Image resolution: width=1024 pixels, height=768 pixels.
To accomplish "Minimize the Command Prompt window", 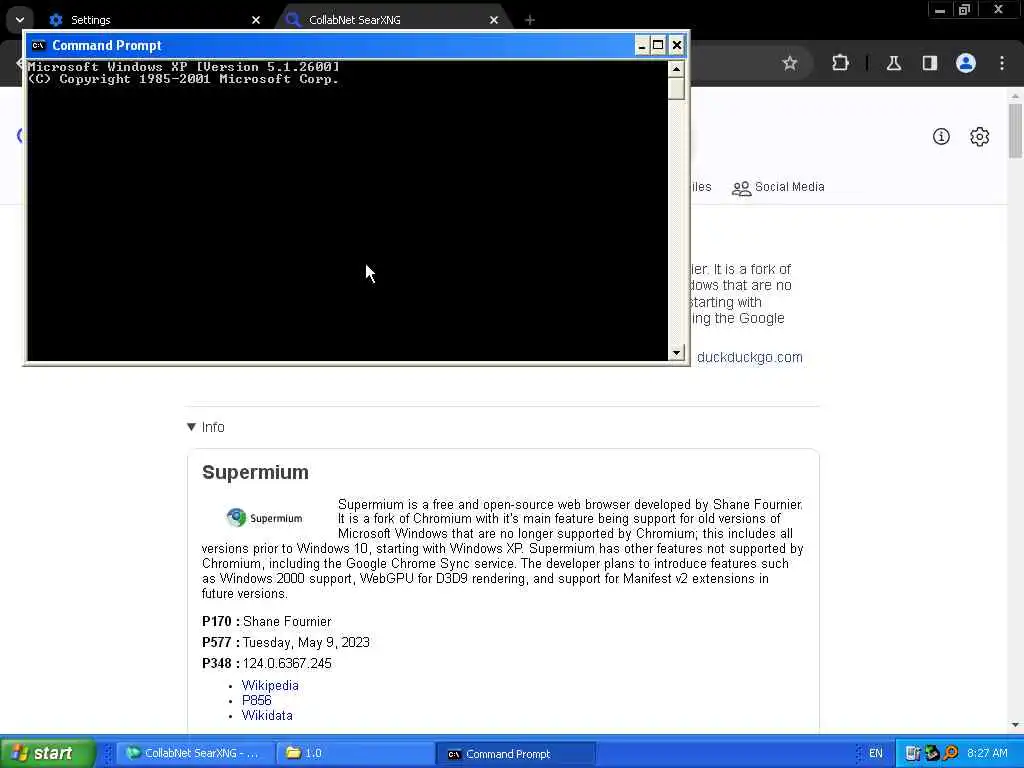I will coord(641,45).
